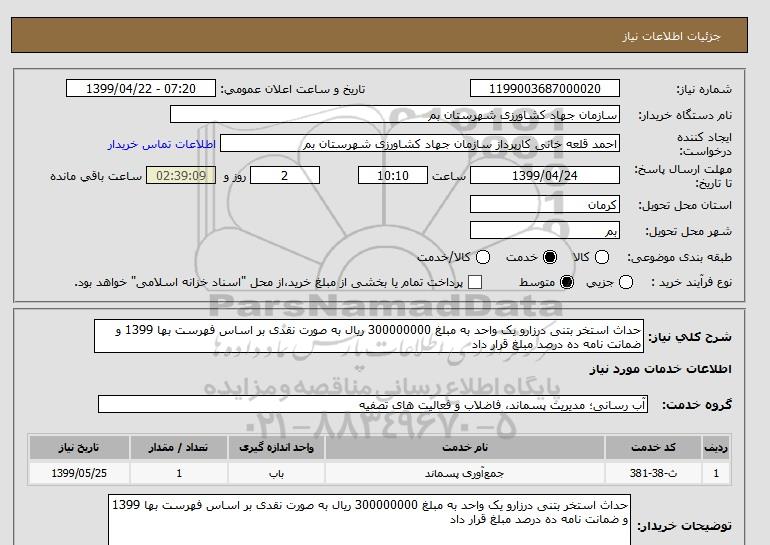Click the buyer organization name field
The width and height of the screenshot is (770, 545).
395,114
